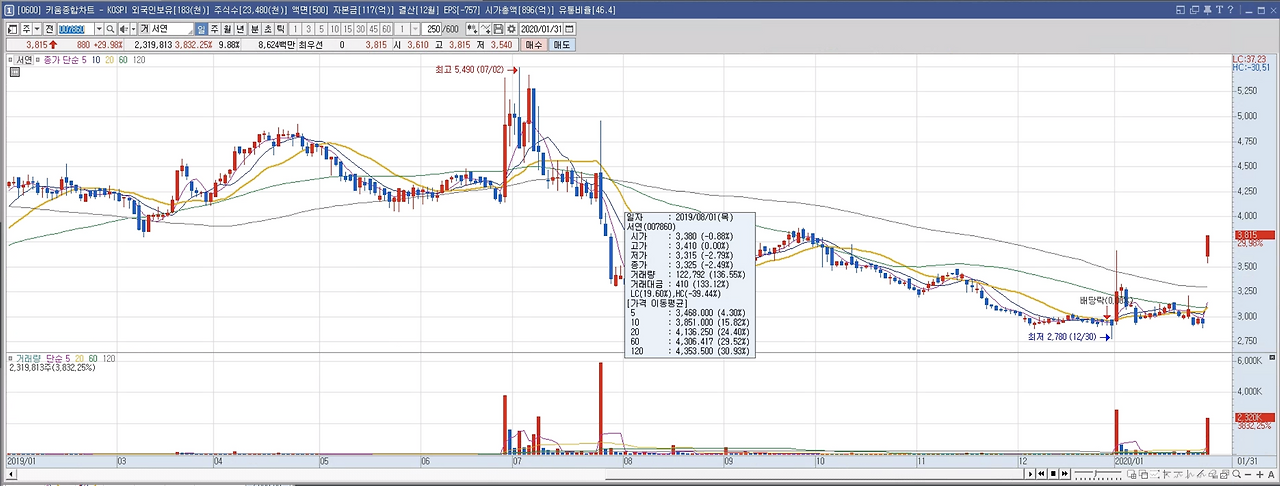Click the fast-forward button in bottom controls

[1065, 474]
